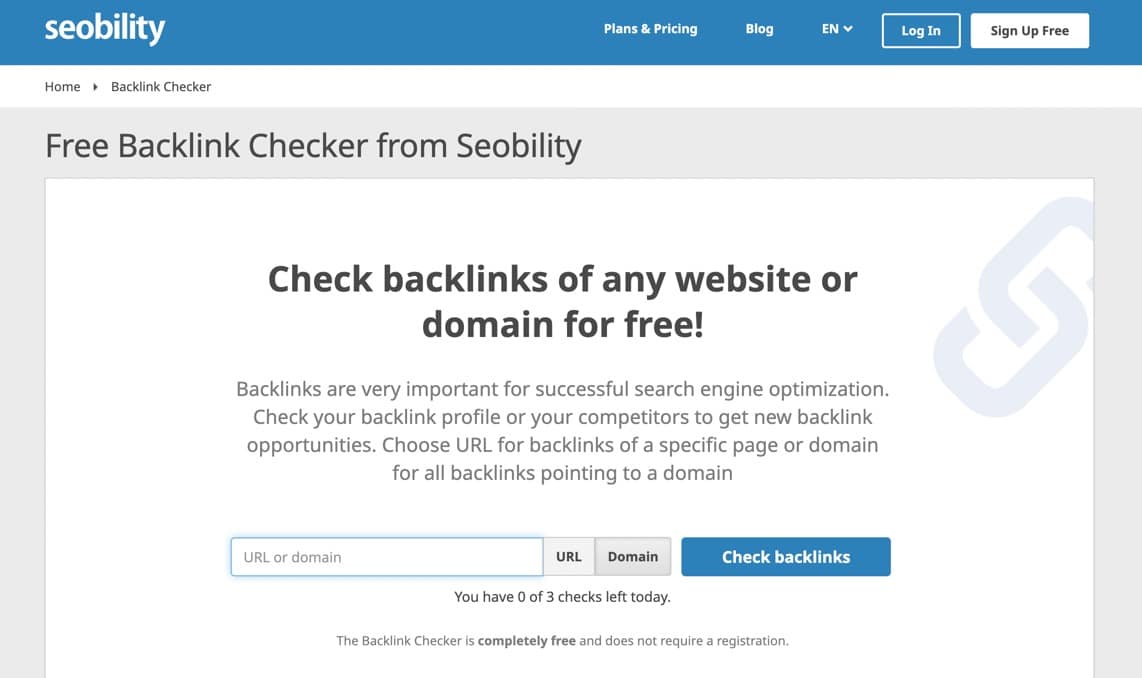Open Plans & Pricing page
Viewport: 1142px width, 678px height.
(650, 29)
